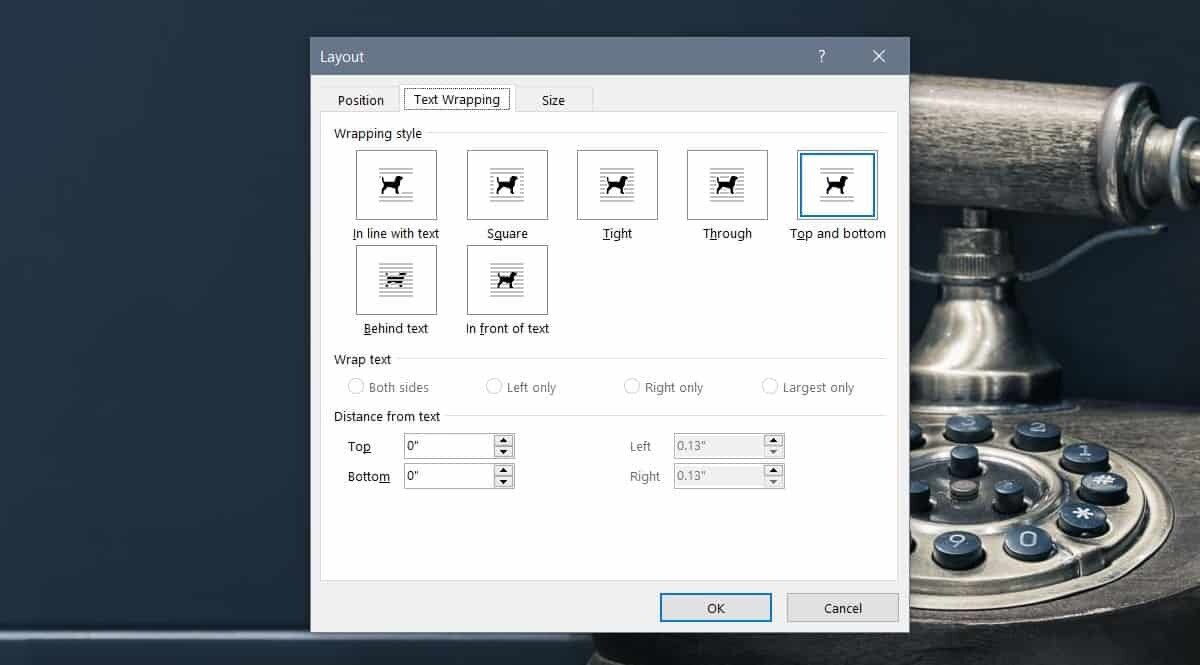Screen dimensions: 1200x665
Task: Click the Help question mark icon
Action: 822,56
